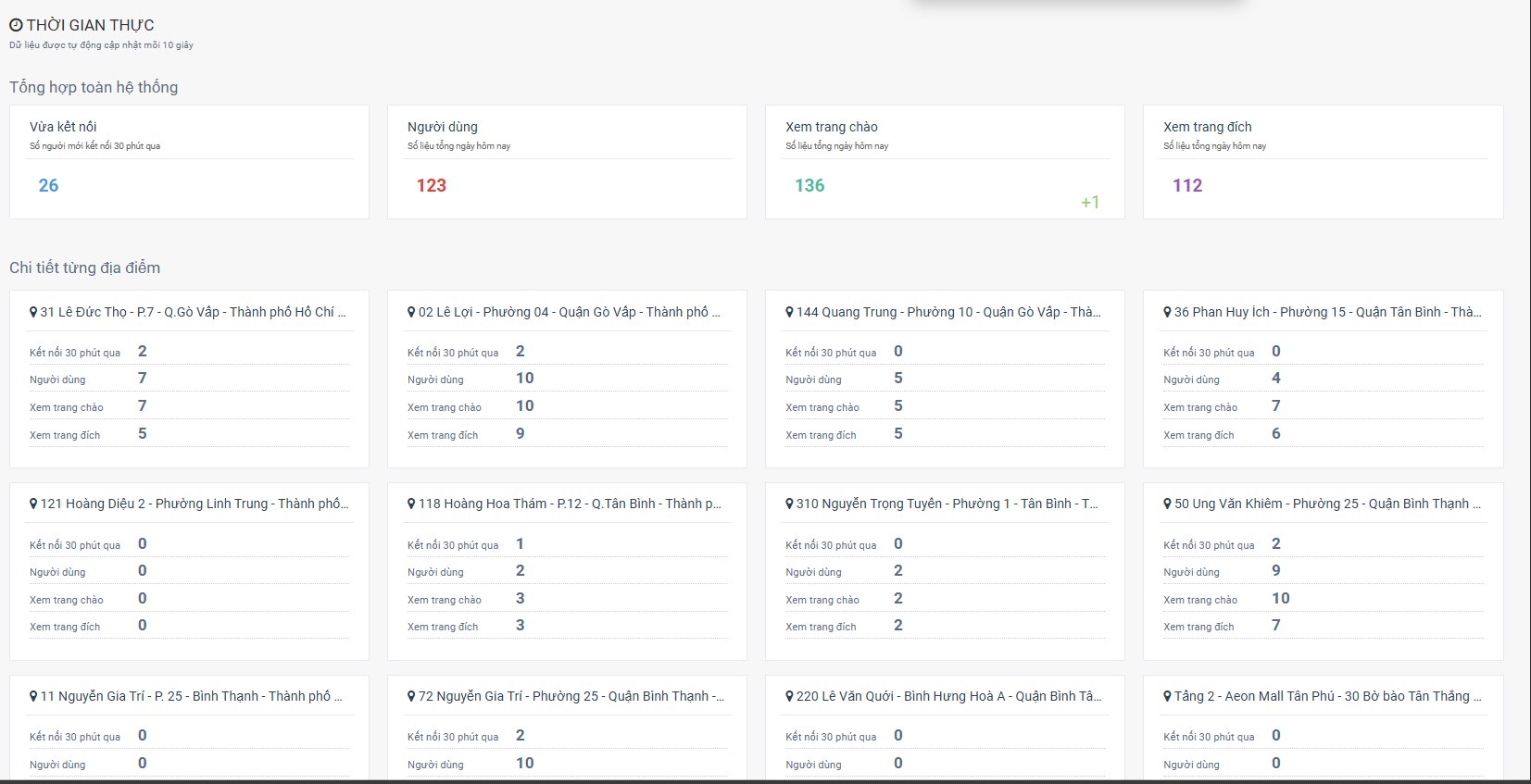Screen dimensions: 1531x784
Task: Click the 'Vừa kết nối' card title
Action: tap(63, 127)
